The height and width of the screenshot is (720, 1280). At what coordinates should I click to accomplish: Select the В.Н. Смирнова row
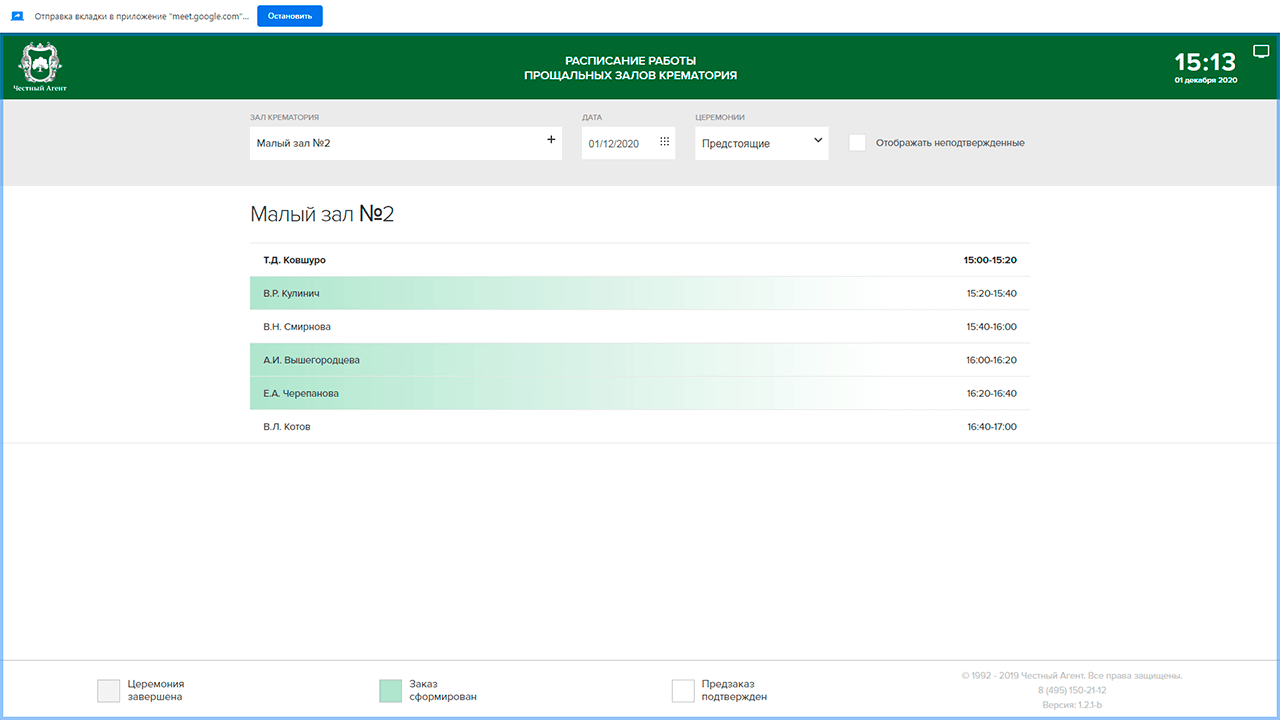pos(640,327)
